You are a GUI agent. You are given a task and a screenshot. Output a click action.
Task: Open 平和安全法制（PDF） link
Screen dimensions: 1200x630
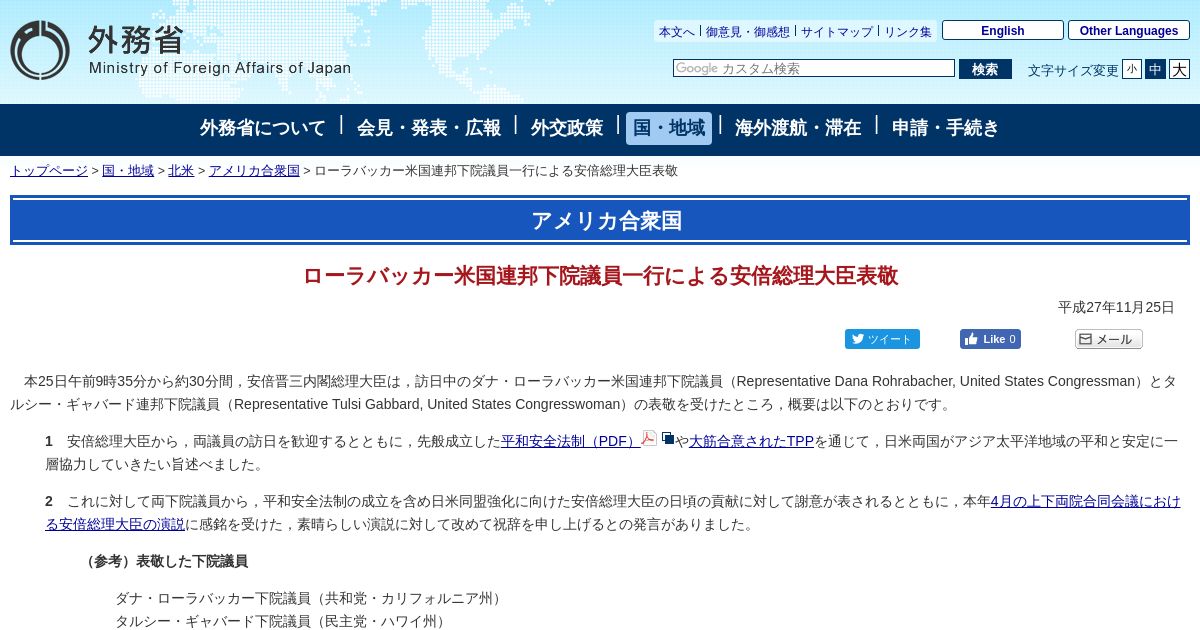point(570,441)
